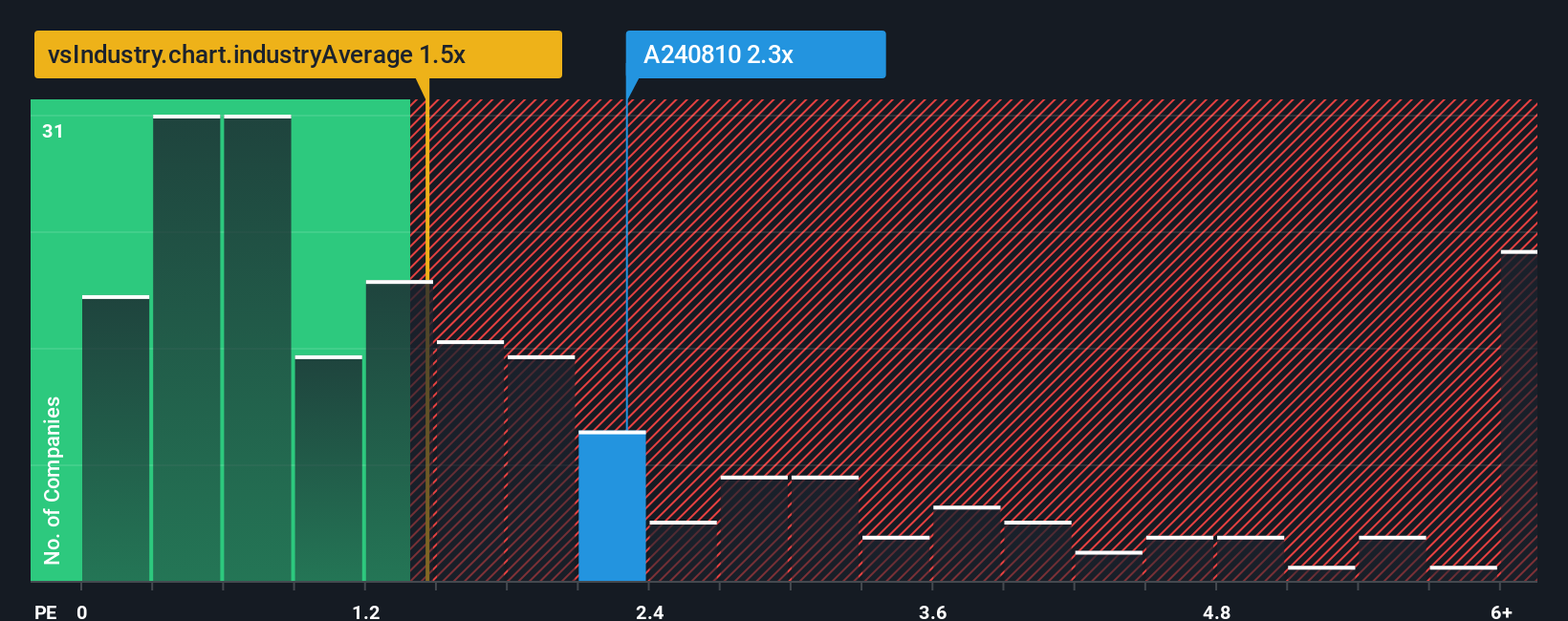
Task: Click the 'PE' axis label
Action: [x=46, y=611]
